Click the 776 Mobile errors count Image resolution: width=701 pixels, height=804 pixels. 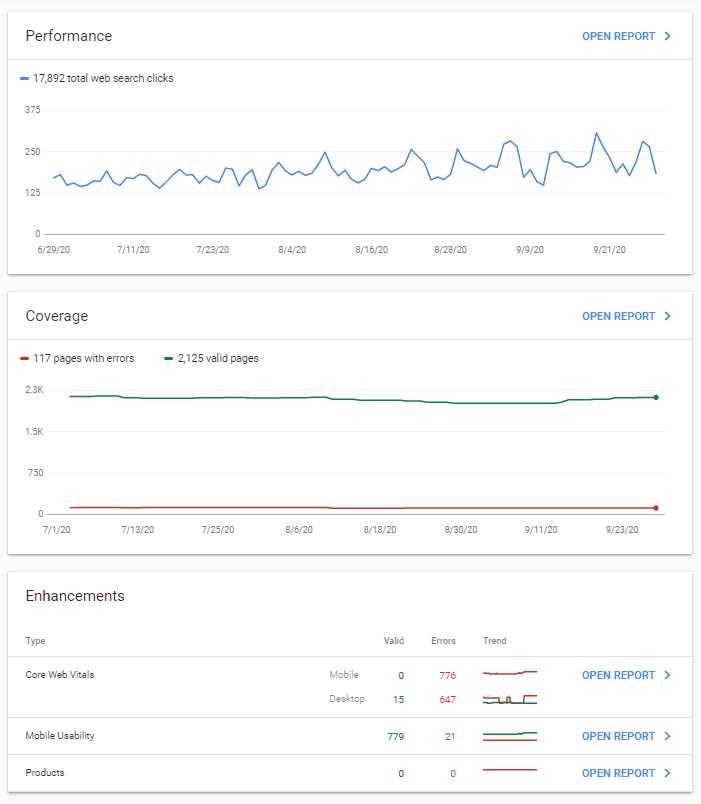(x=447, y=675)
